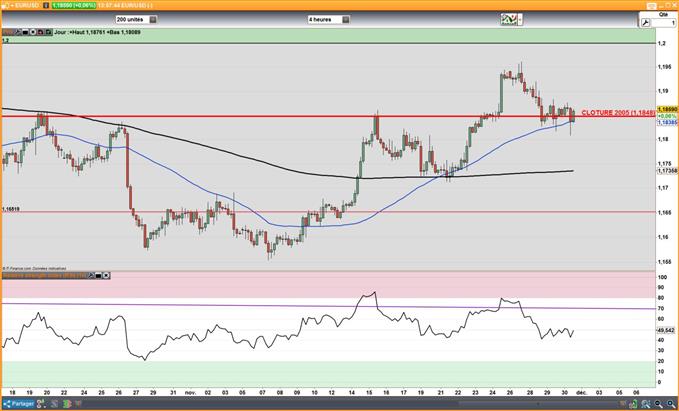Click the 49,542 RSI value label

(x=666, y=330)
